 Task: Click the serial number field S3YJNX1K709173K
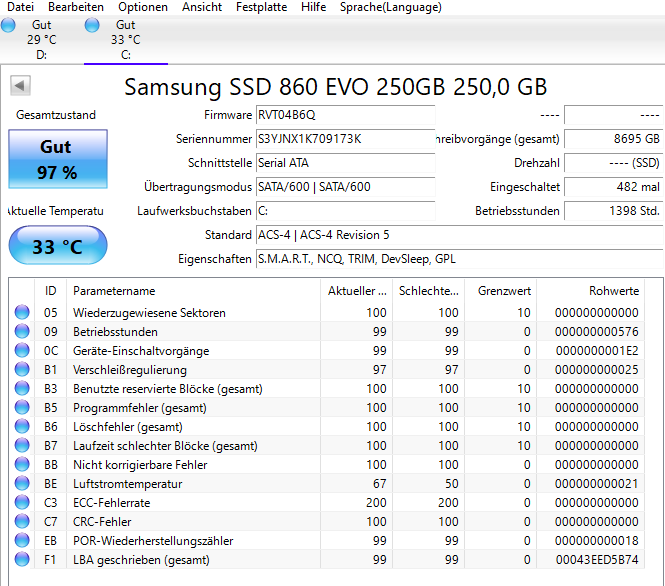click(x=346, y=139)
